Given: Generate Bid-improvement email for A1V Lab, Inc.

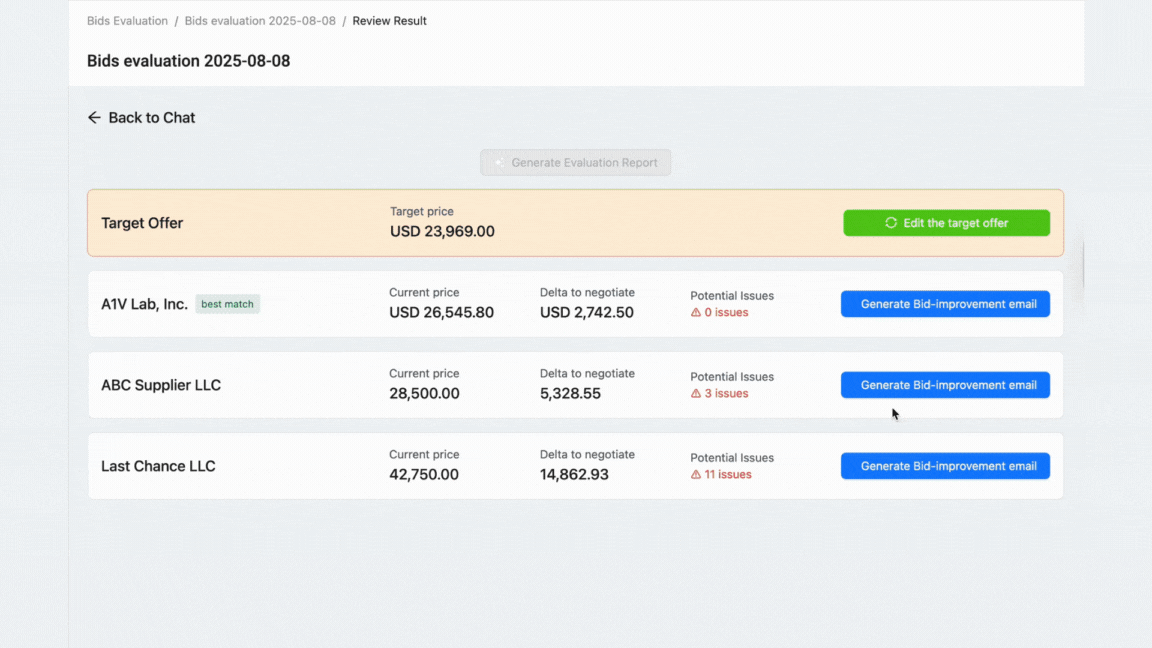Looking at the screenshot, I should coord(945,304).
